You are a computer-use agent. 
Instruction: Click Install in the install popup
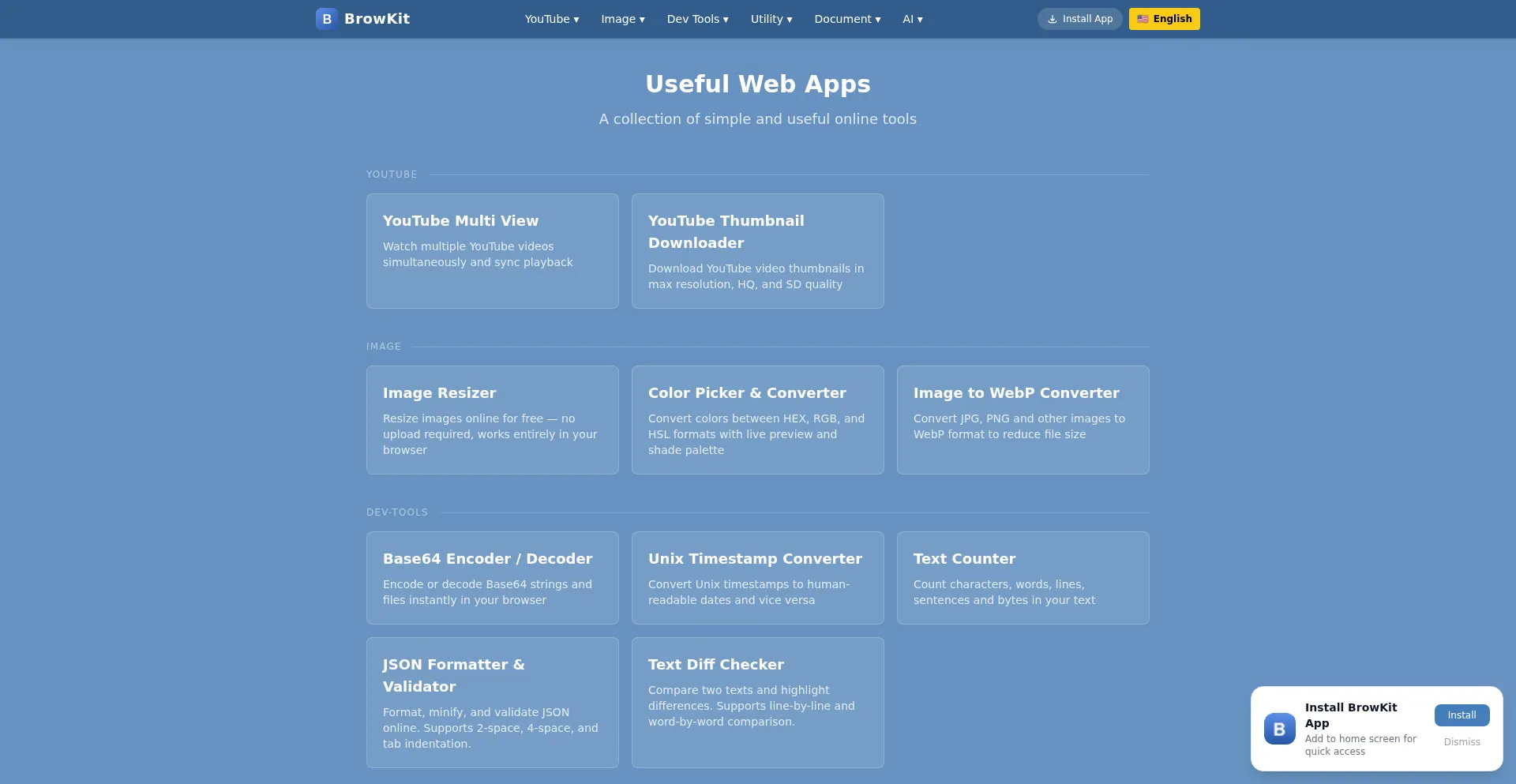coord(1462,715)
